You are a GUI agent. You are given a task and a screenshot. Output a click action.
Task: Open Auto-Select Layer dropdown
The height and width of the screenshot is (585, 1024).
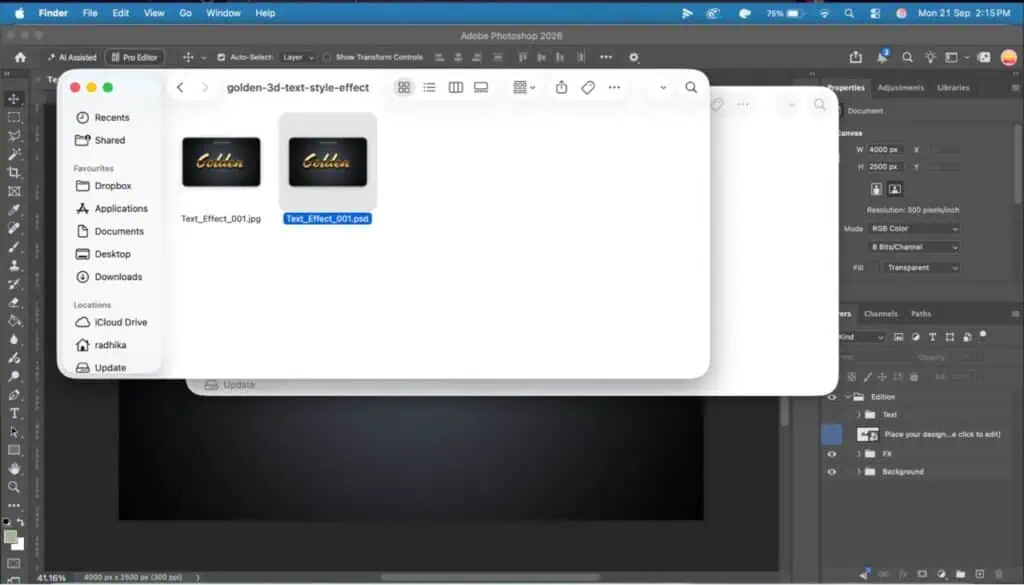(298, 57)
